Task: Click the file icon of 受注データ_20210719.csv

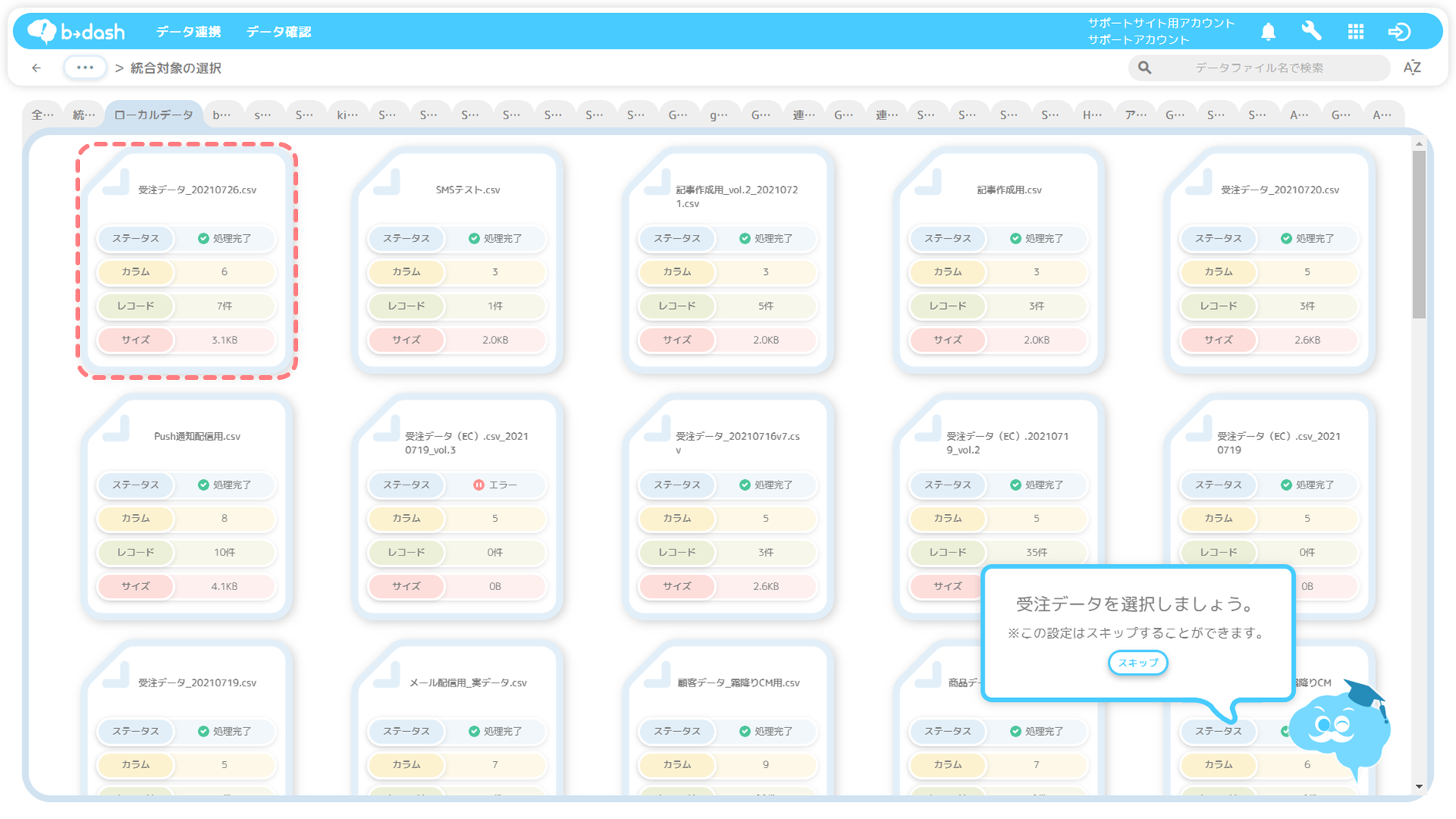Action: (x=116, y=676)
